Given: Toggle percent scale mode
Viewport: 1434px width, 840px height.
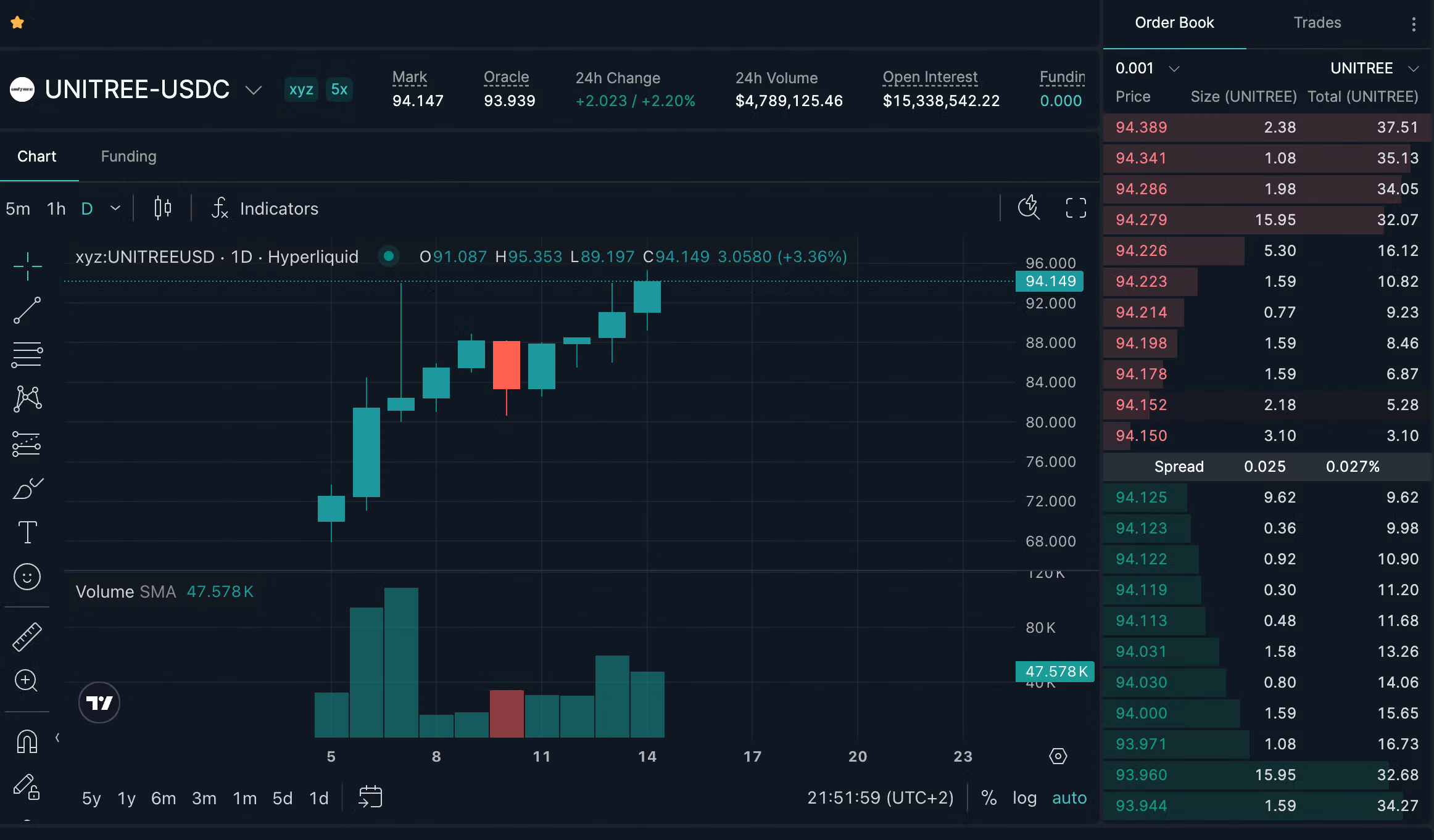Looking at the screenshot, I should [x=989, y=798].
